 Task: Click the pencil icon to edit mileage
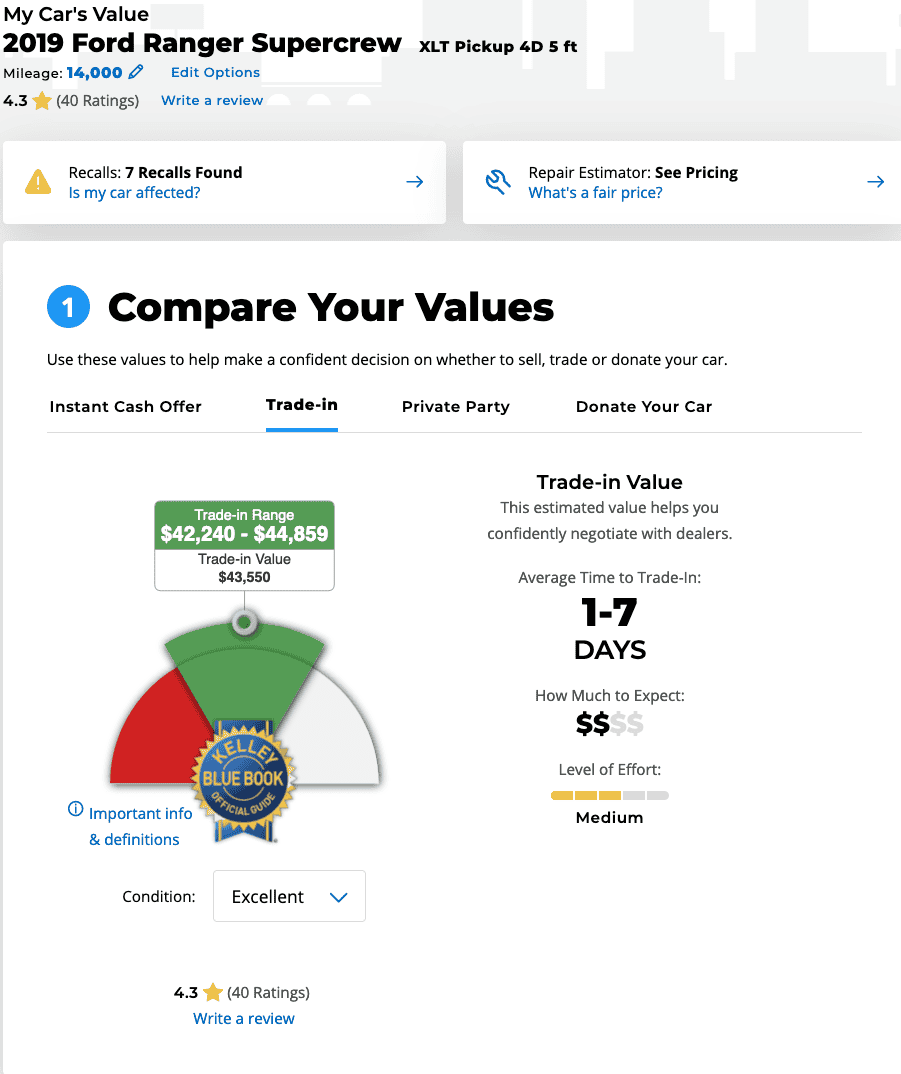[x=136, y=72]
